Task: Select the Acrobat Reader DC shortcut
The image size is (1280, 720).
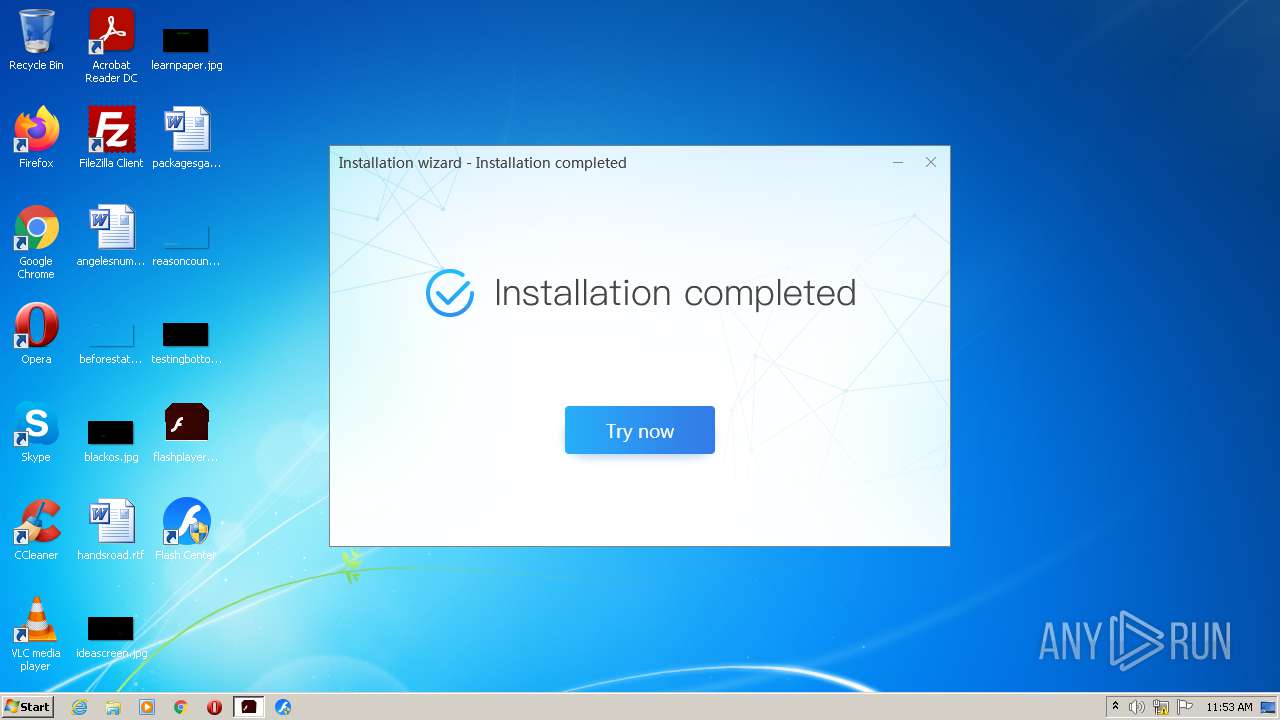Action: pos(111,46)
